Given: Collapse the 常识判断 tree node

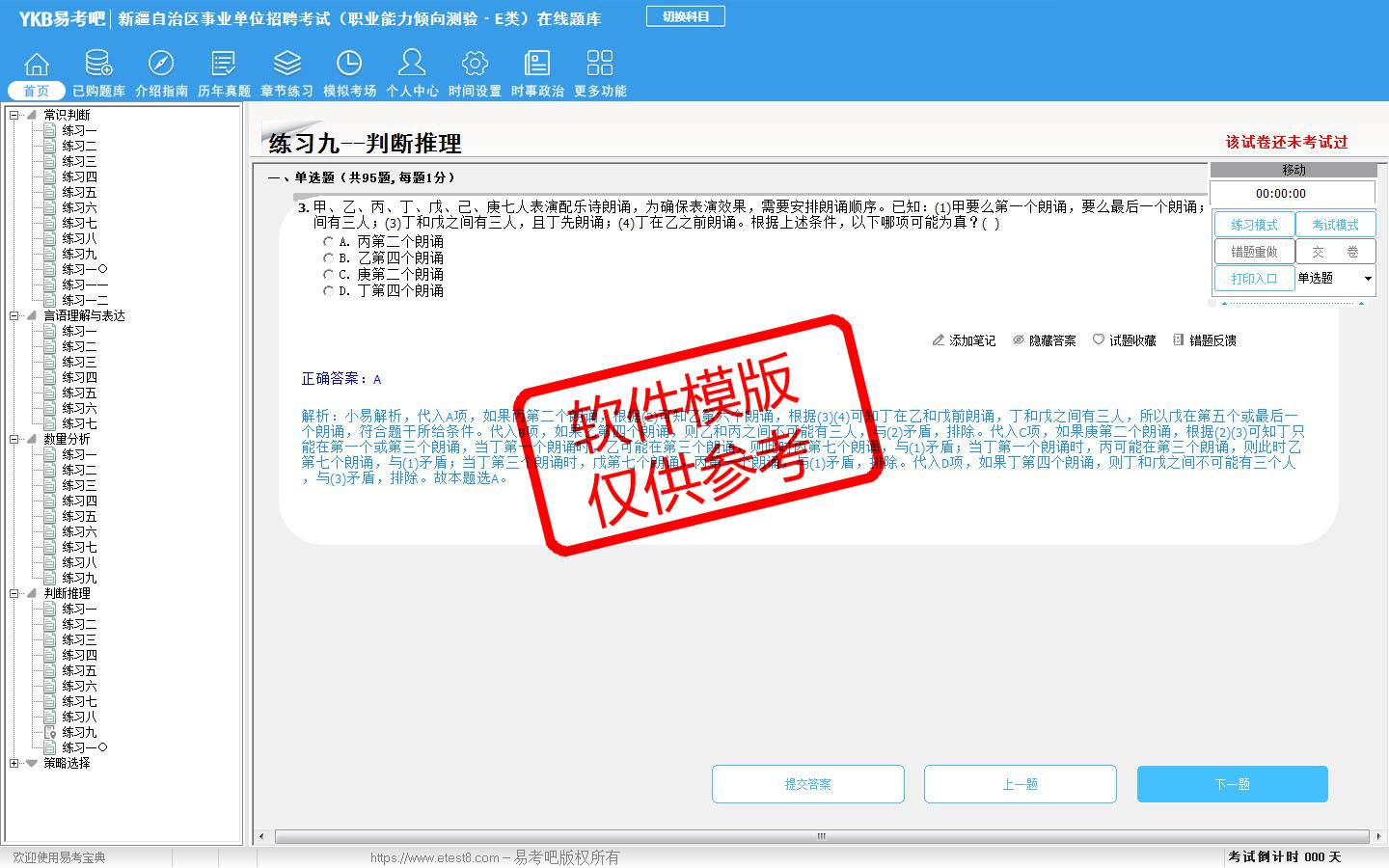Looking at the screenshot, I should [14, 115].
